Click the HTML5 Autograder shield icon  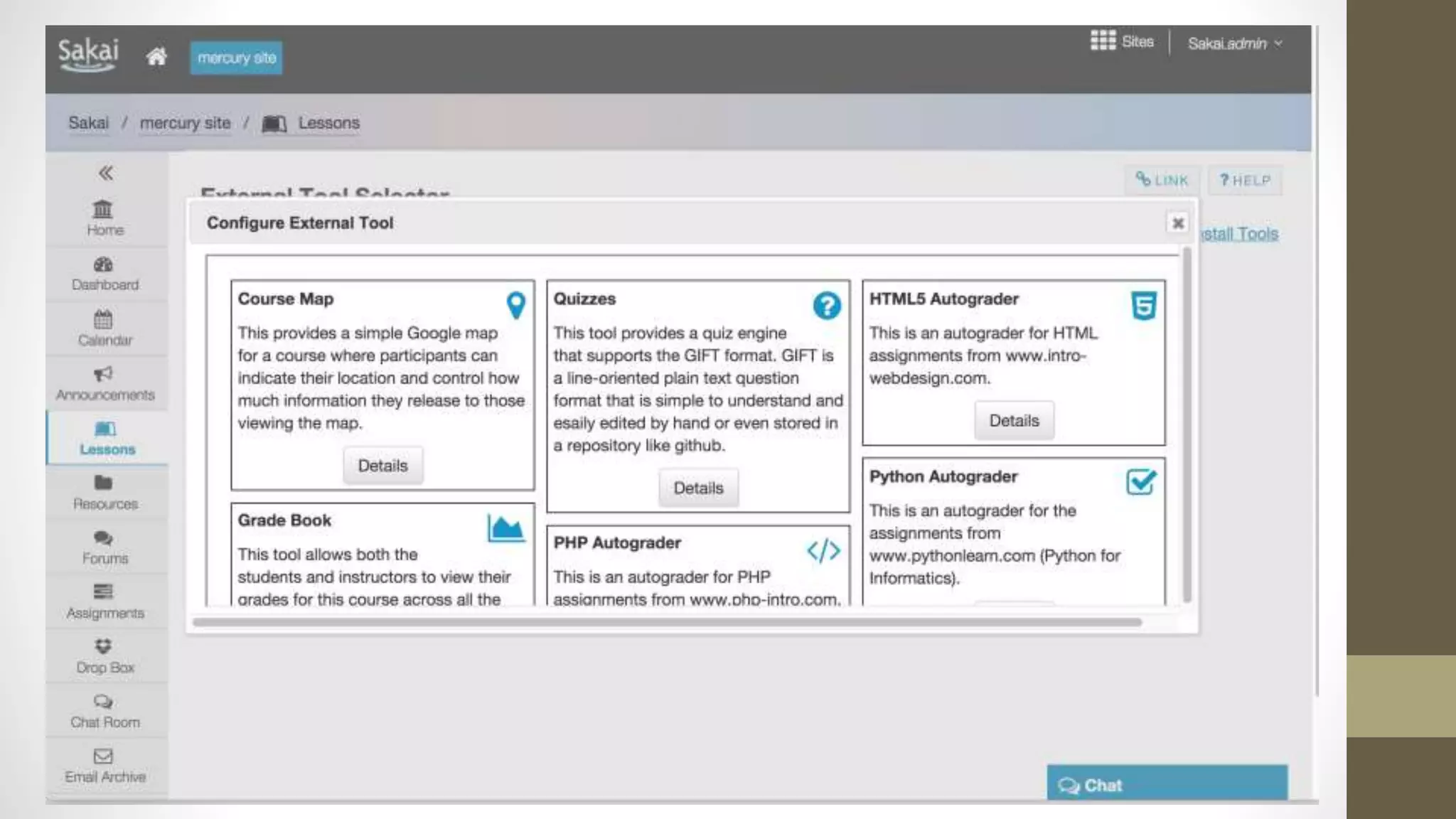tap(1143, 306)
